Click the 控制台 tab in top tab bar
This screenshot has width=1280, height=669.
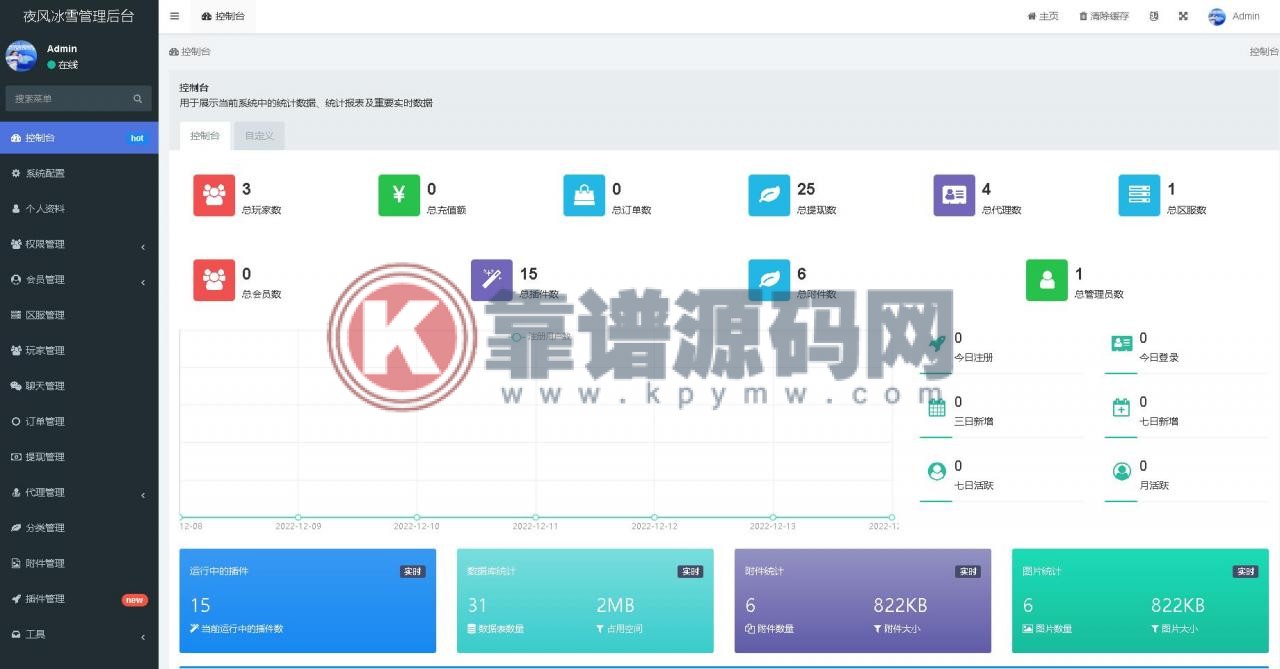223,16
